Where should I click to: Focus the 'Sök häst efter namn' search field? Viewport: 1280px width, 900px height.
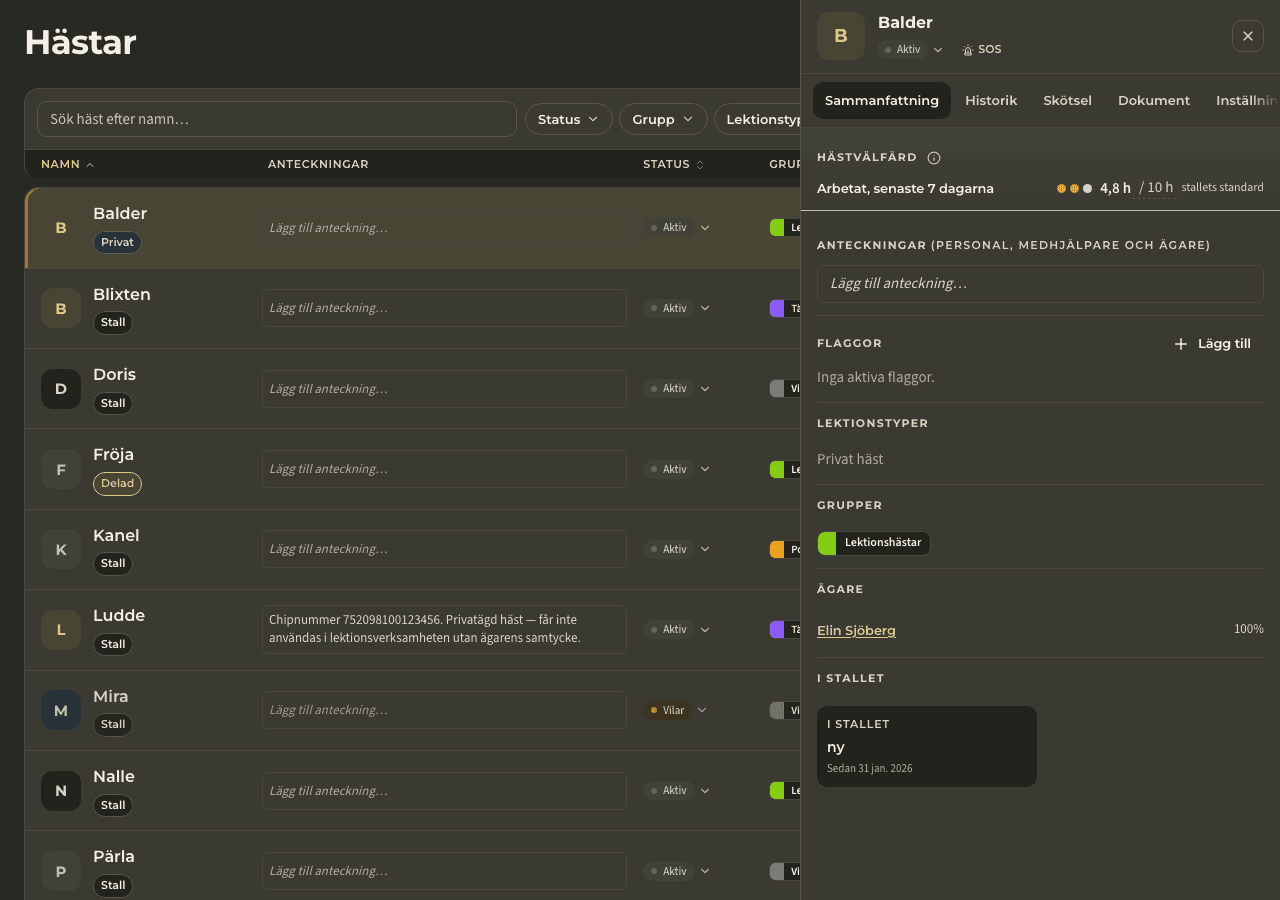277,119
